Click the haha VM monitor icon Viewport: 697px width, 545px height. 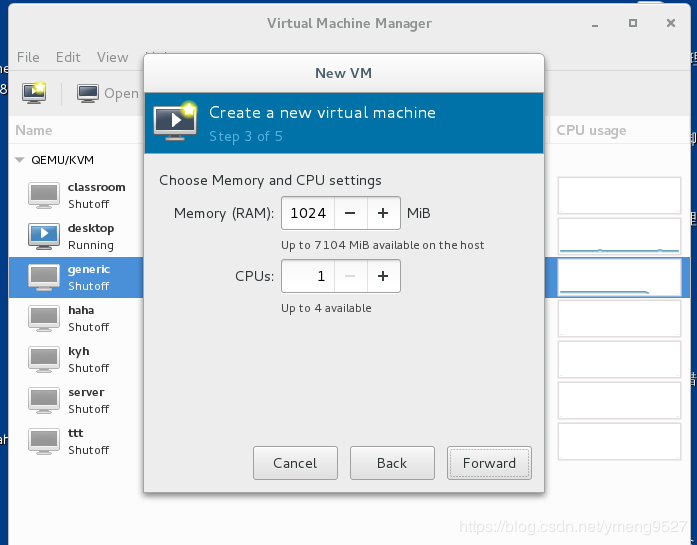[44, 318]
